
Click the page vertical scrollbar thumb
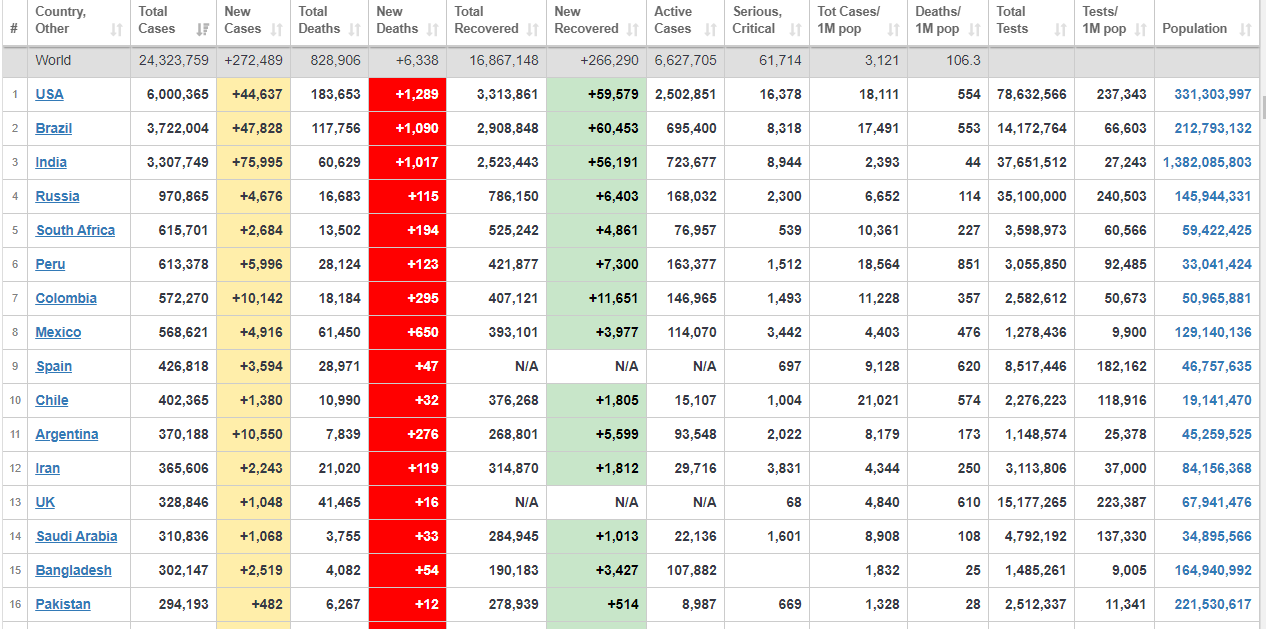[x=1262, y=108]
